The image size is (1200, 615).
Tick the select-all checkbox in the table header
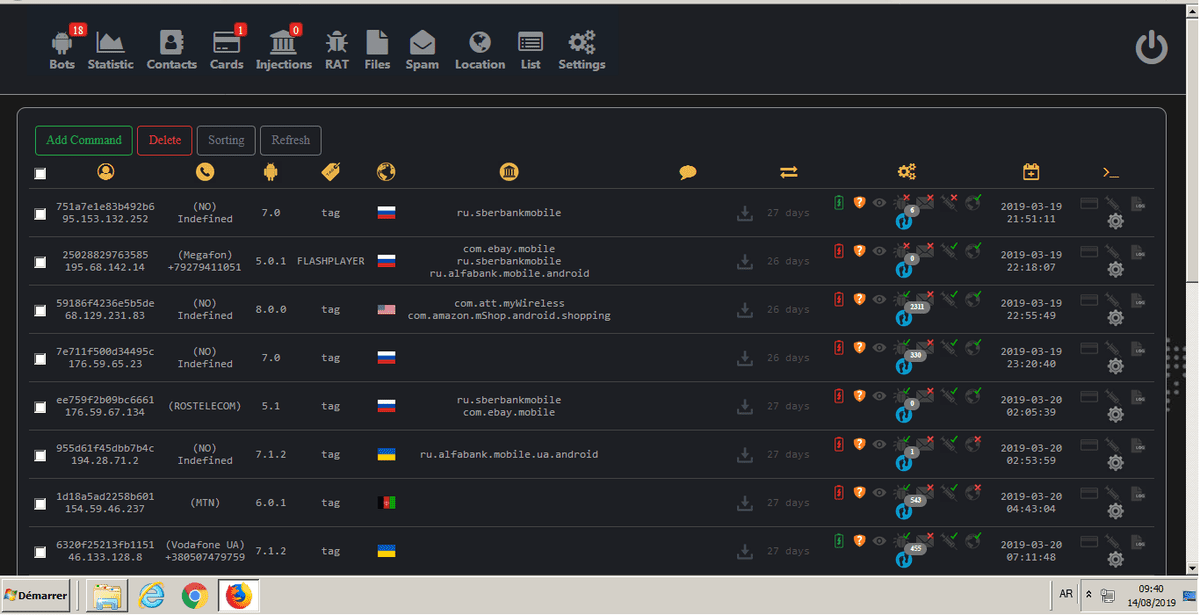pyautogui.click(x=40, y=174)
